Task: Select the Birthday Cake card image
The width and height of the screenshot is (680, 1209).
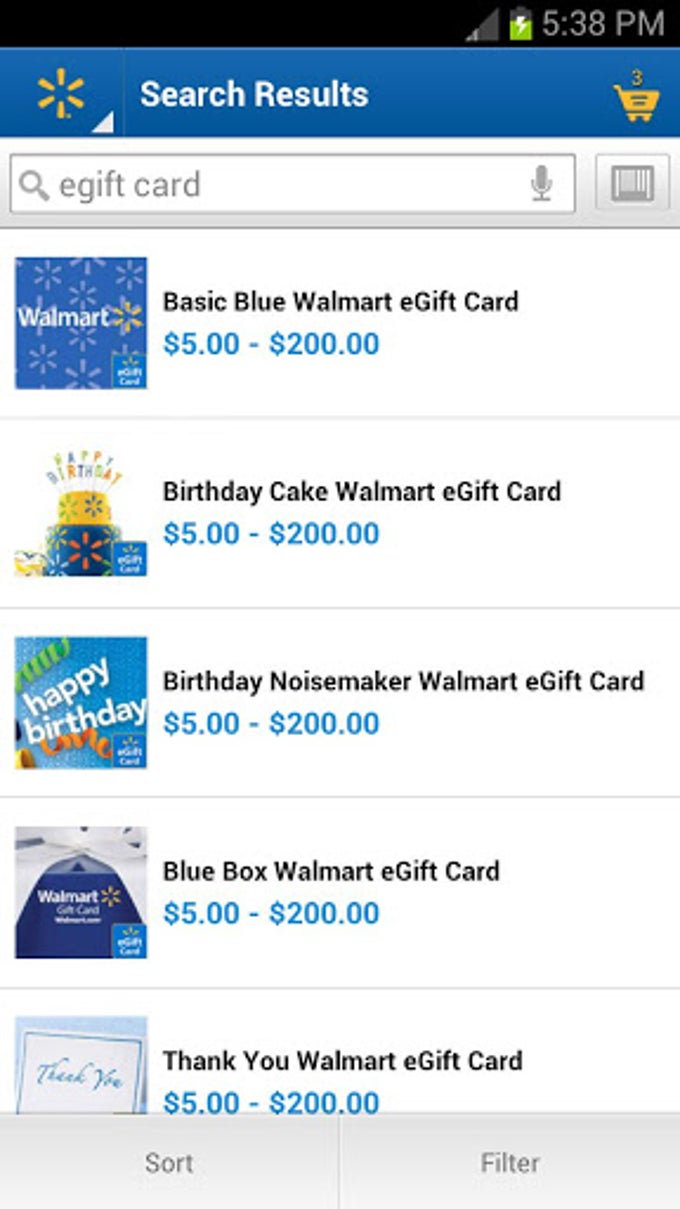Action: coord(81,513)
